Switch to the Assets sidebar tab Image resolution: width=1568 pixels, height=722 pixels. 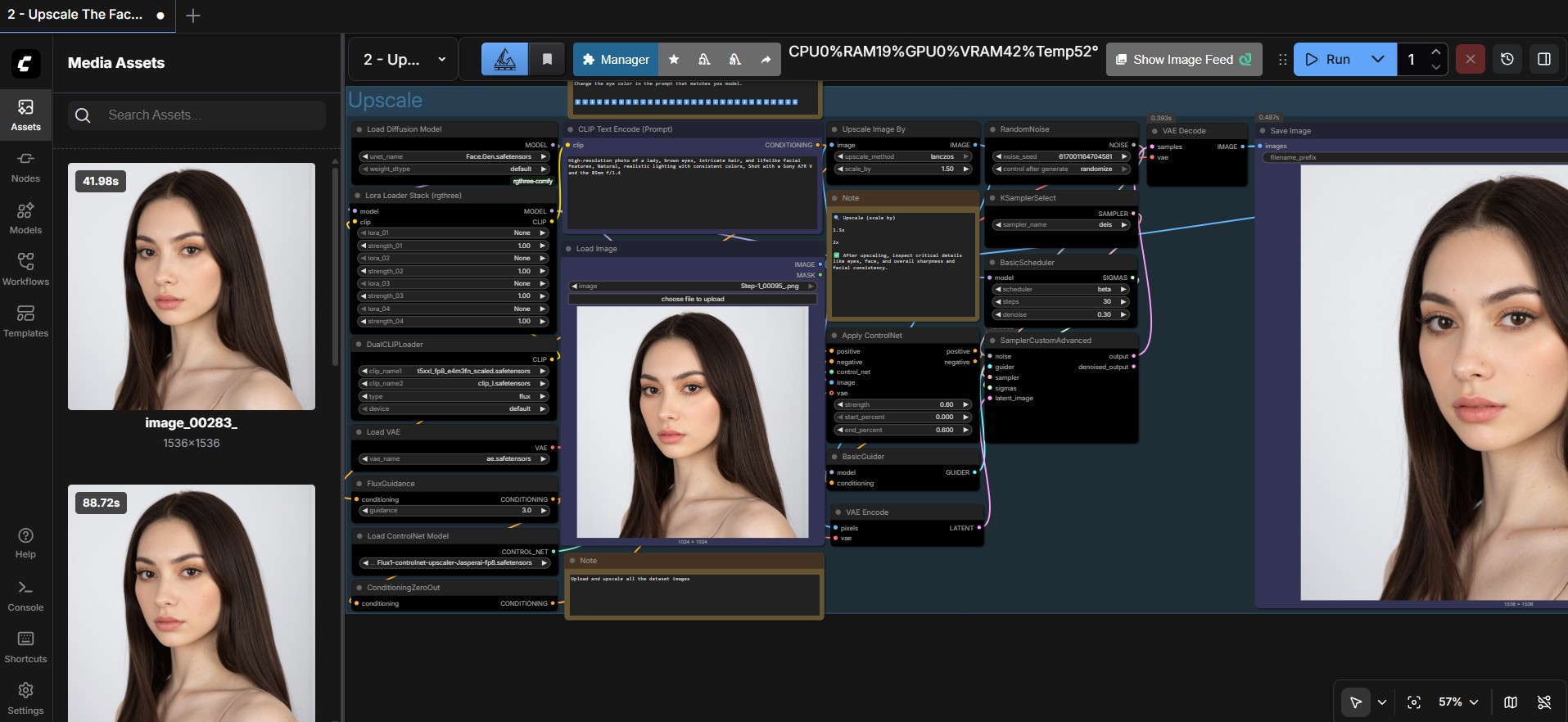pyautogui.click(x=25, y=115)
